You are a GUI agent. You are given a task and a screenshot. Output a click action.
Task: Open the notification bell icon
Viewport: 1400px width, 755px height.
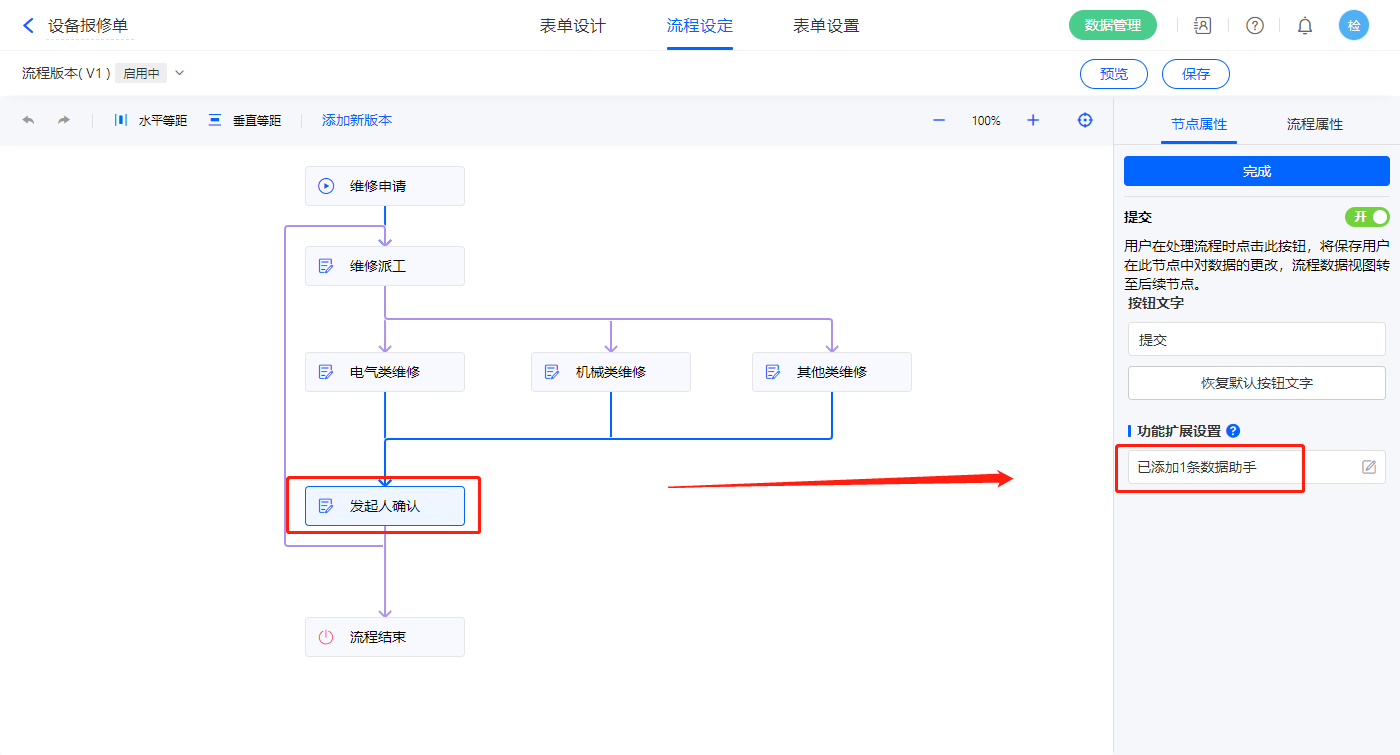[x=1305, y=26]
